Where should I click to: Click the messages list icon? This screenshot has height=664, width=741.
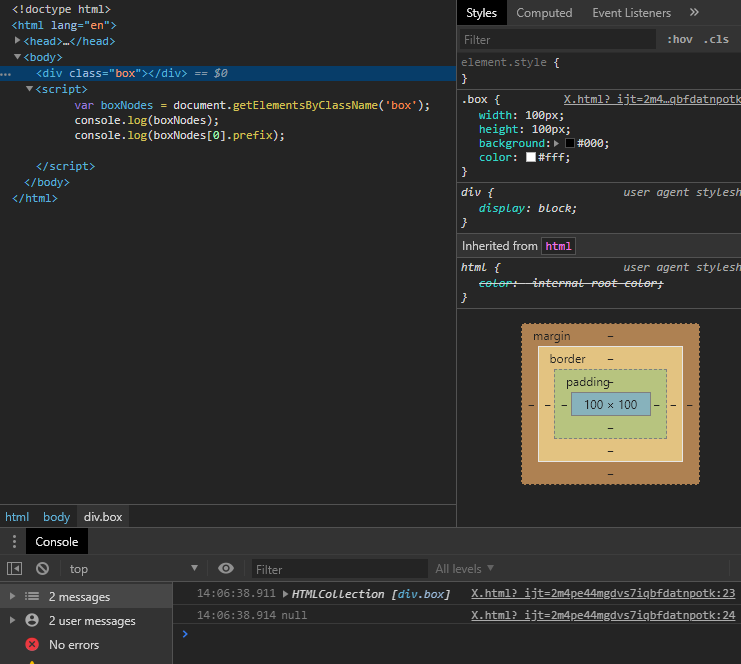tap(32, 596)
